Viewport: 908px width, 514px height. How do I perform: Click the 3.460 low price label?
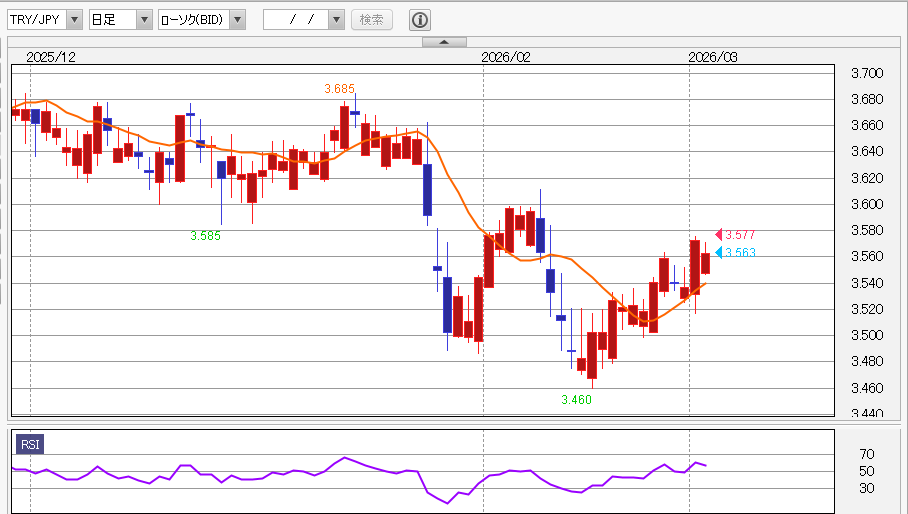576,399
